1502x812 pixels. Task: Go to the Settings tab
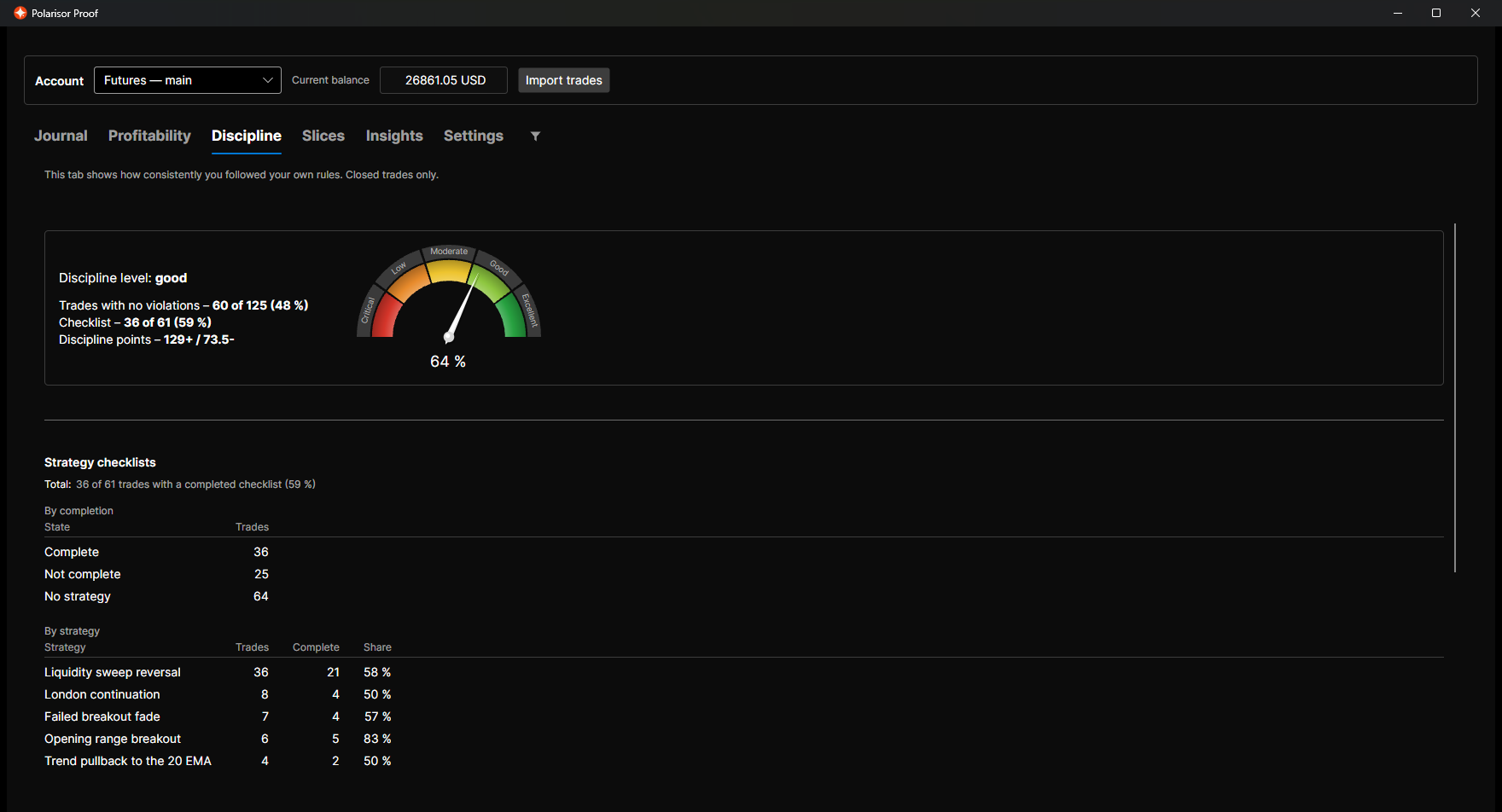(474, 136)
